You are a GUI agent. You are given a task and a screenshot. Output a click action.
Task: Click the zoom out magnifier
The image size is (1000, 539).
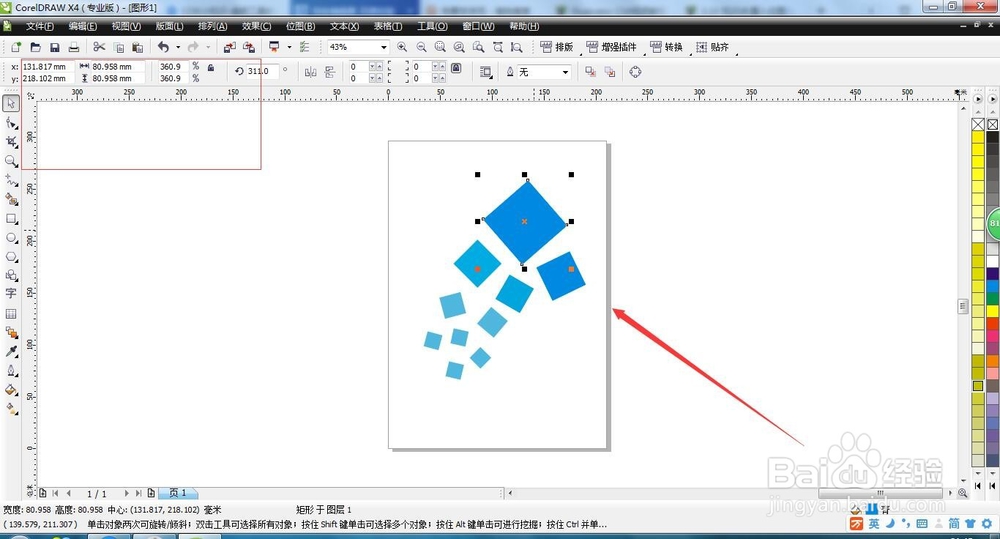[421, 47]
